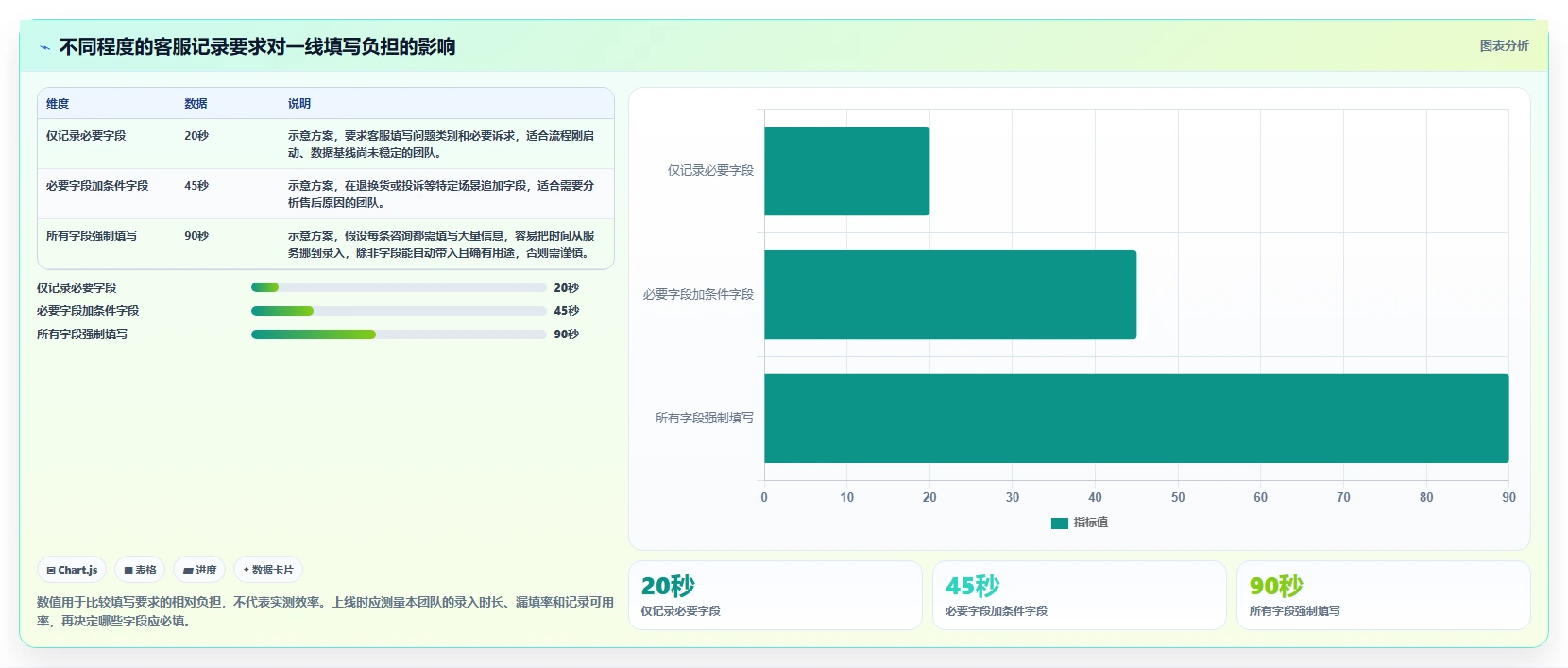
Task: Click the 图表分析 label in the header
Action: tap(1504, 45)
